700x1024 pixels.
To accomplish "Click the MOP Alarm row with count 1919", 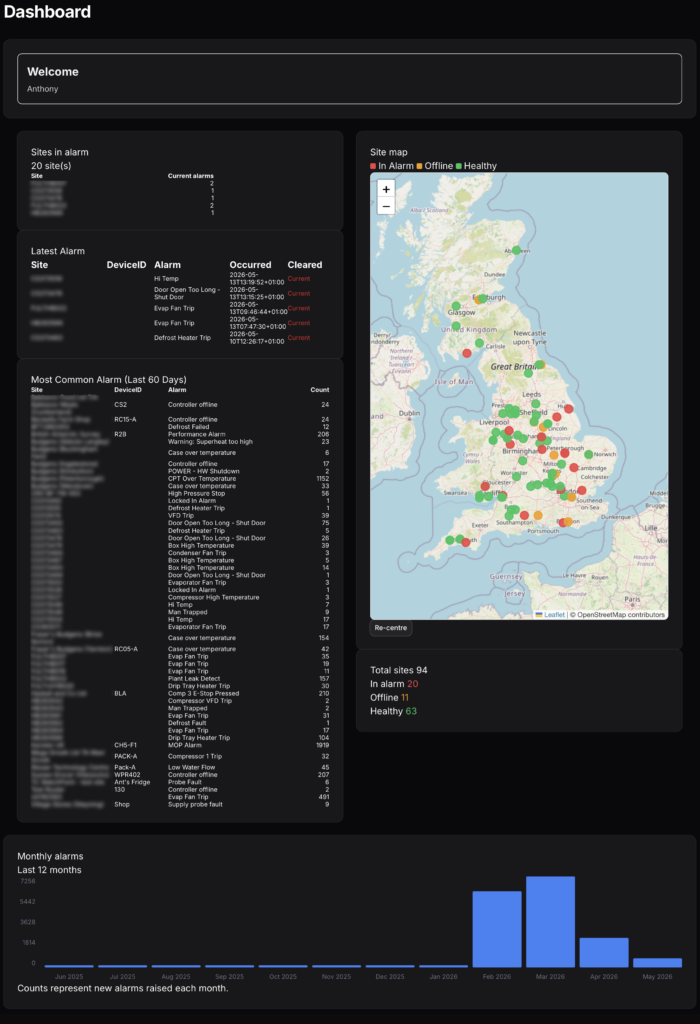I will pos(180,745).
